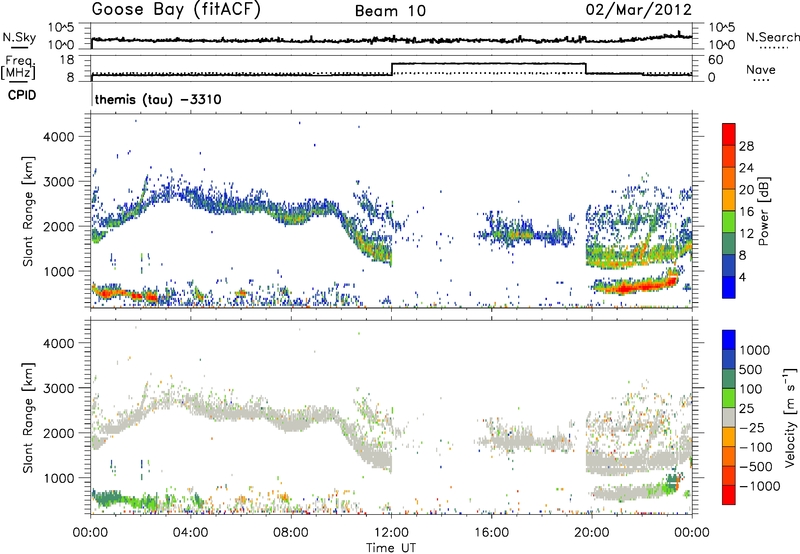Viewport: 800px width, 554px height.
Task: Click the 'Beam 10' heading
Action: click(x=390, y=11)
